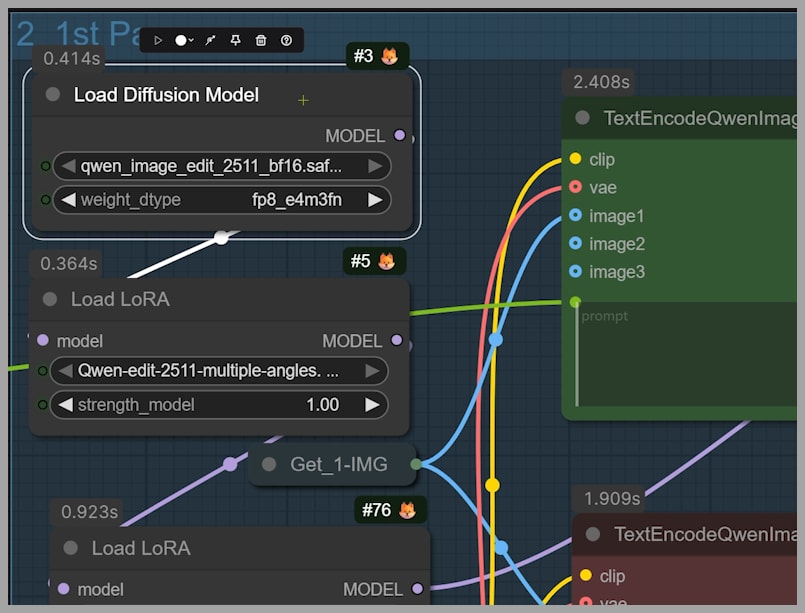The width and height of the screenshot is (805, 613).
Task: Click the image1 input port on TextEncodeQwenImage
Action: pos(575,215)
